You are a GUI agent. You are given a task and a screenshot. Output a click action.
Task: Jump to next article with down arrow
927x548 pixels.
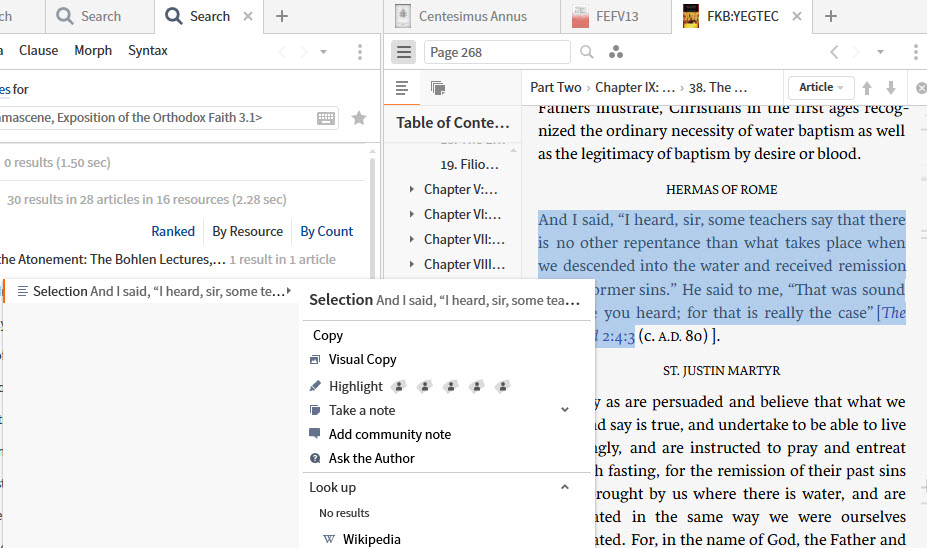[890, 88]
